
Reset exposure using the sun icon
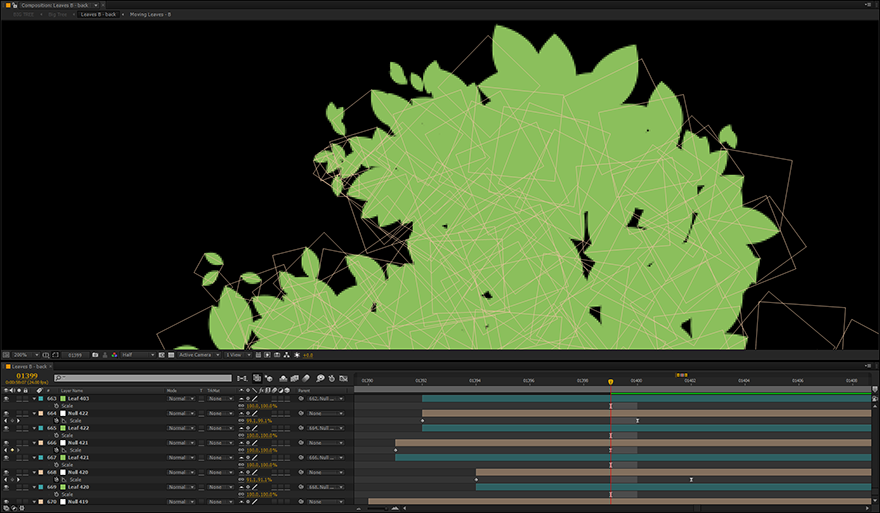(x=297, y=355)
